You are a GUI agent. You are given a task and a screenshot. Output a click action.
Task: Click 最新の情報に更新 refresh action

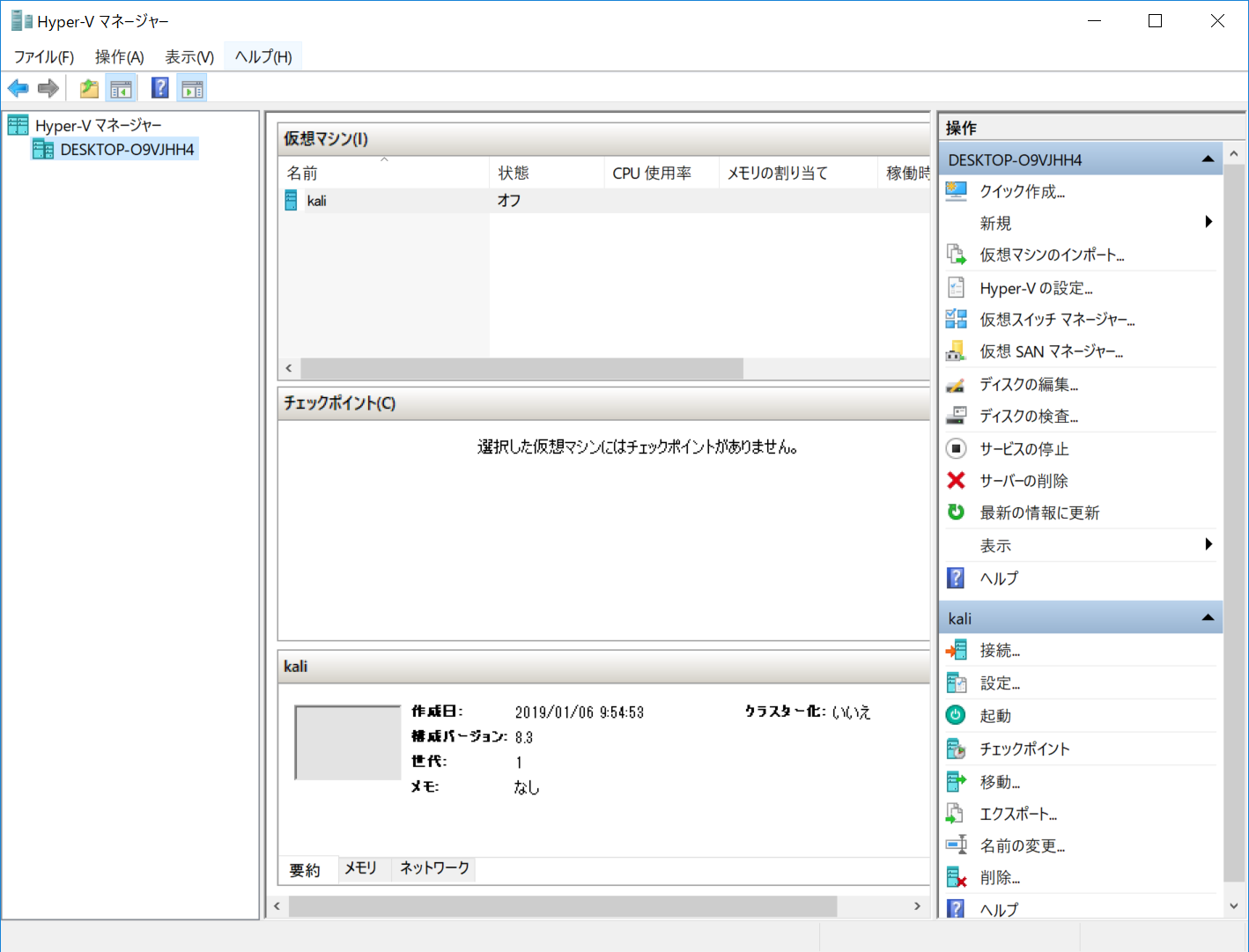(1039, 513)
